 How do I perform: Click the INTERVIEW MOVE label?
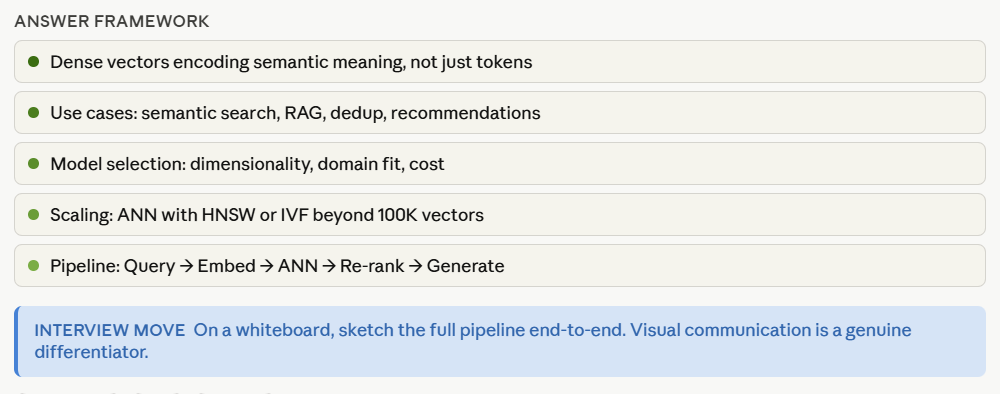click(x=110, y=330)
